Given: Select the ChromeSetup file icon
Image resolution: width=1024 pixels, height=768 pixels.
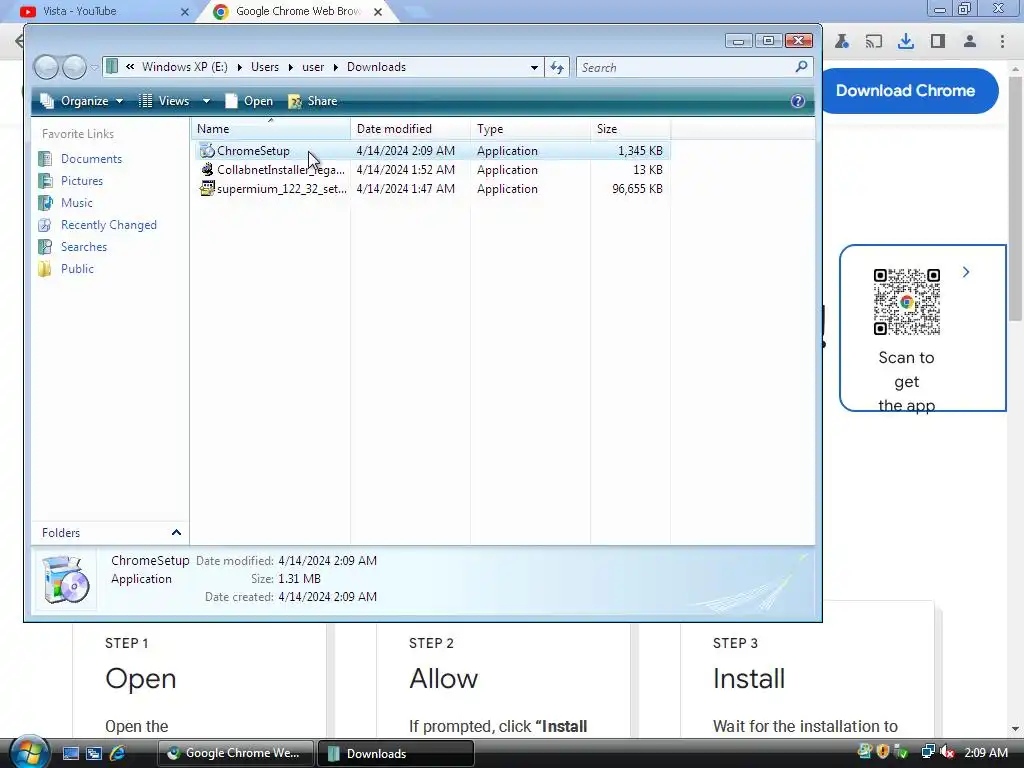Looking at the screenshot, I should (x=207, y=151).
